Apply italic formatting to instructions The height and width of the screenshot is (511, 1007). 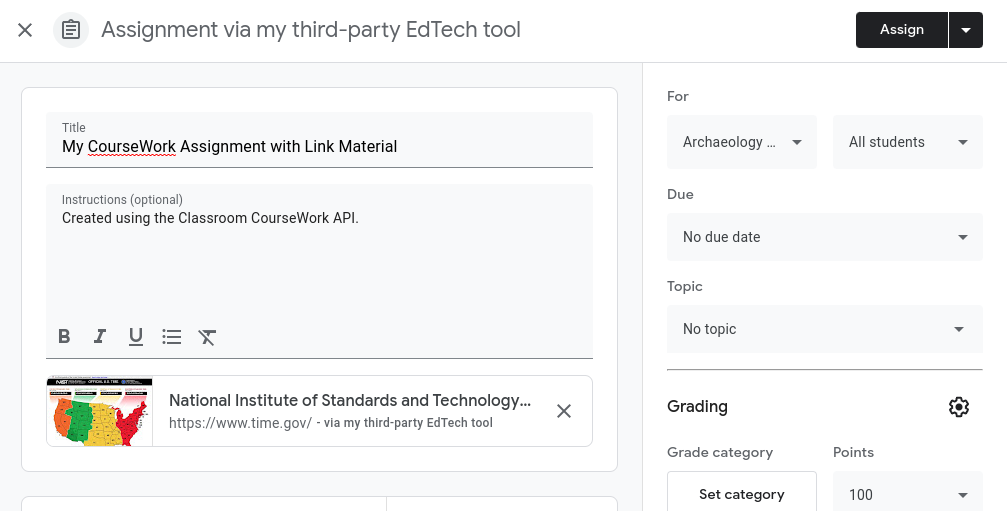click(x=100, y=337)
